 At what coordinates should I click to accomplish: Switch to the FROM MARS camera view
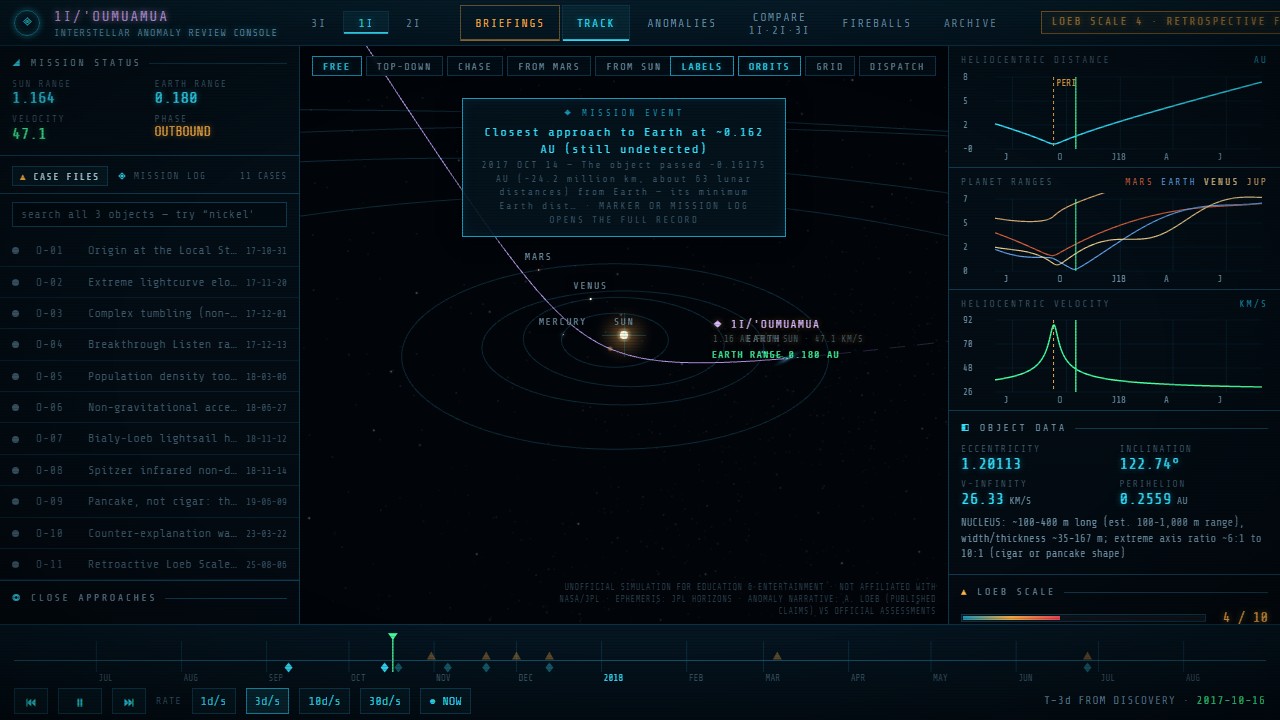[x=549, y=67]
